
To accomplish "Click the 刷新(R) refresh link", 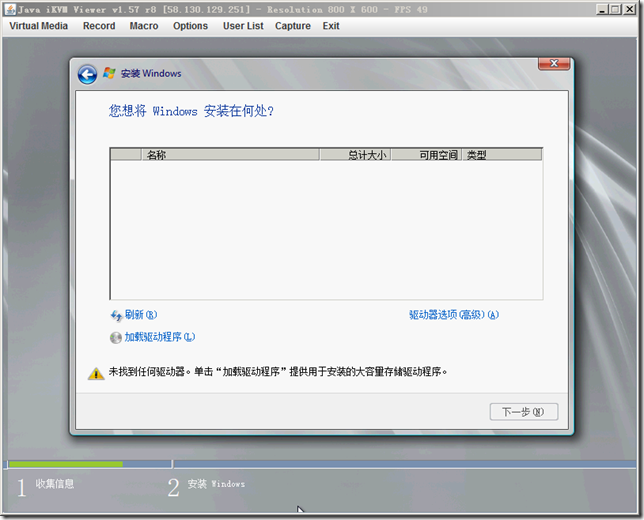I will (x=141, y=315).
